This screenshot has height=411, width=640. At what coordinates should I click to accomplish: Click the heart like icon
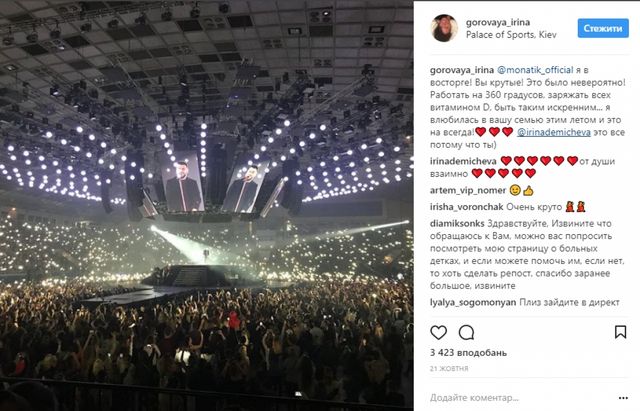coord(439,331)
